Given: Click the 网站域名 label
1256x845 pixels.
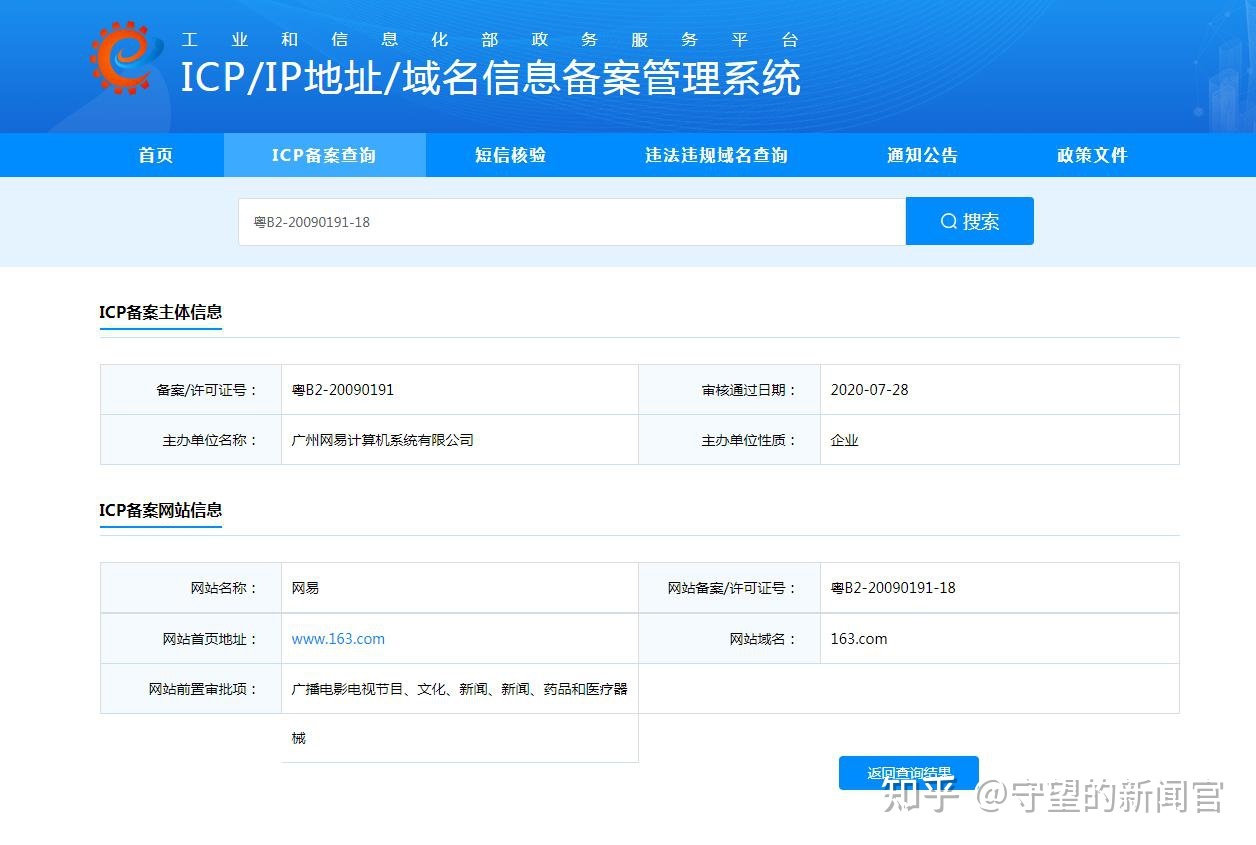Looking at the screenshot, I should point(763,639).
